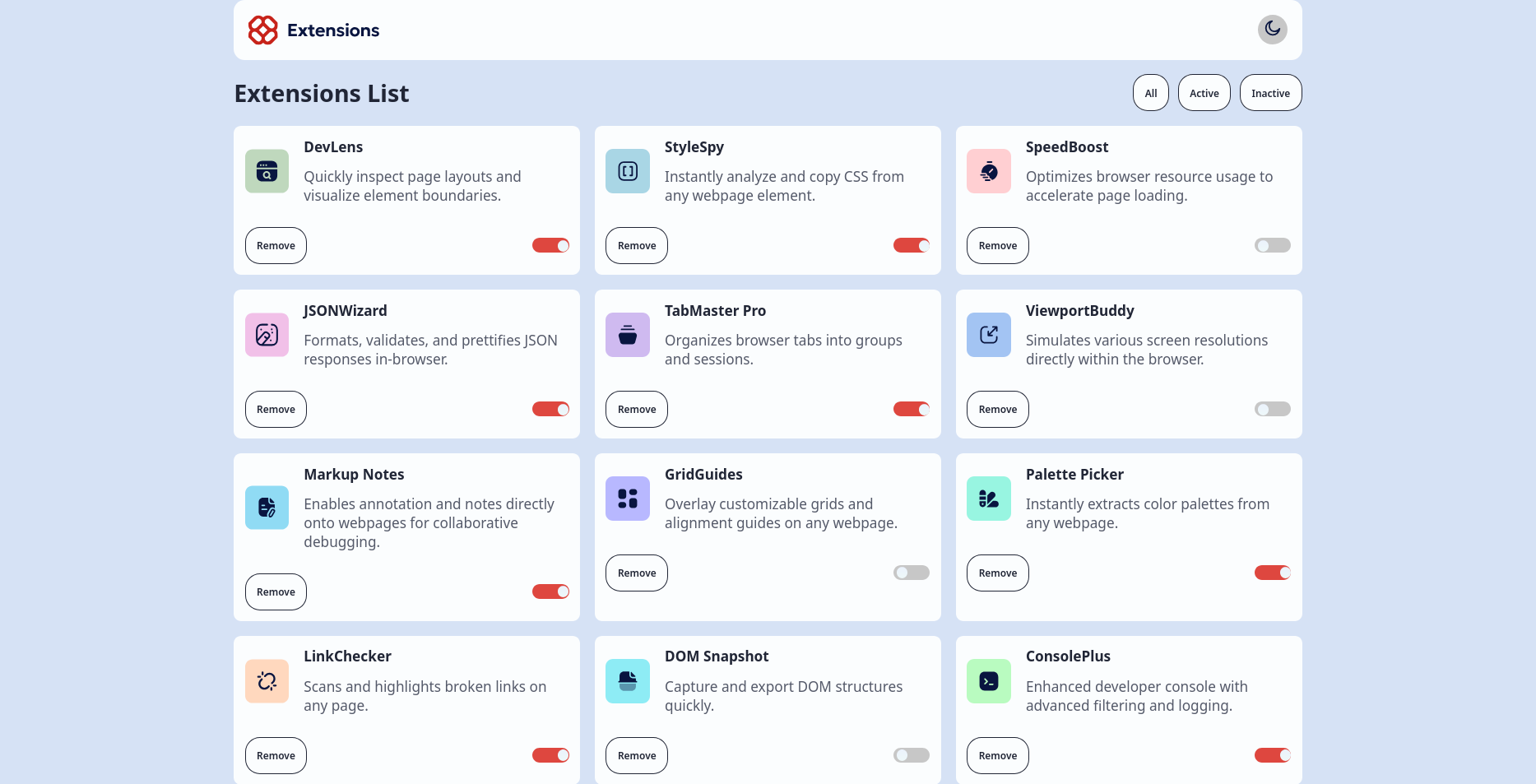Click the DevLens extension icon
Image resolution: width=1536 pixels, height=784 pixels.
(267, 171)
